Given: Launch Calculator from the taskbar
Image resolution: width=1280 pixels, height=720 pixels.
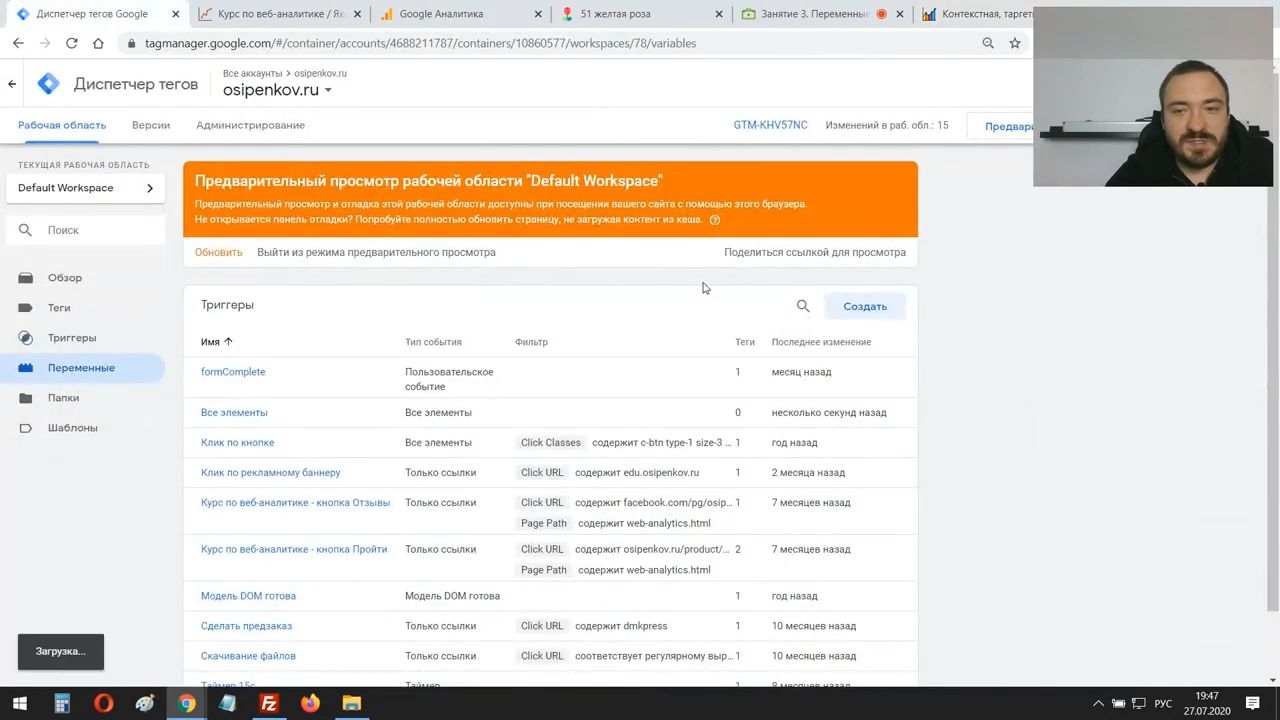Looking at the screenshot, I should (62, 703).
